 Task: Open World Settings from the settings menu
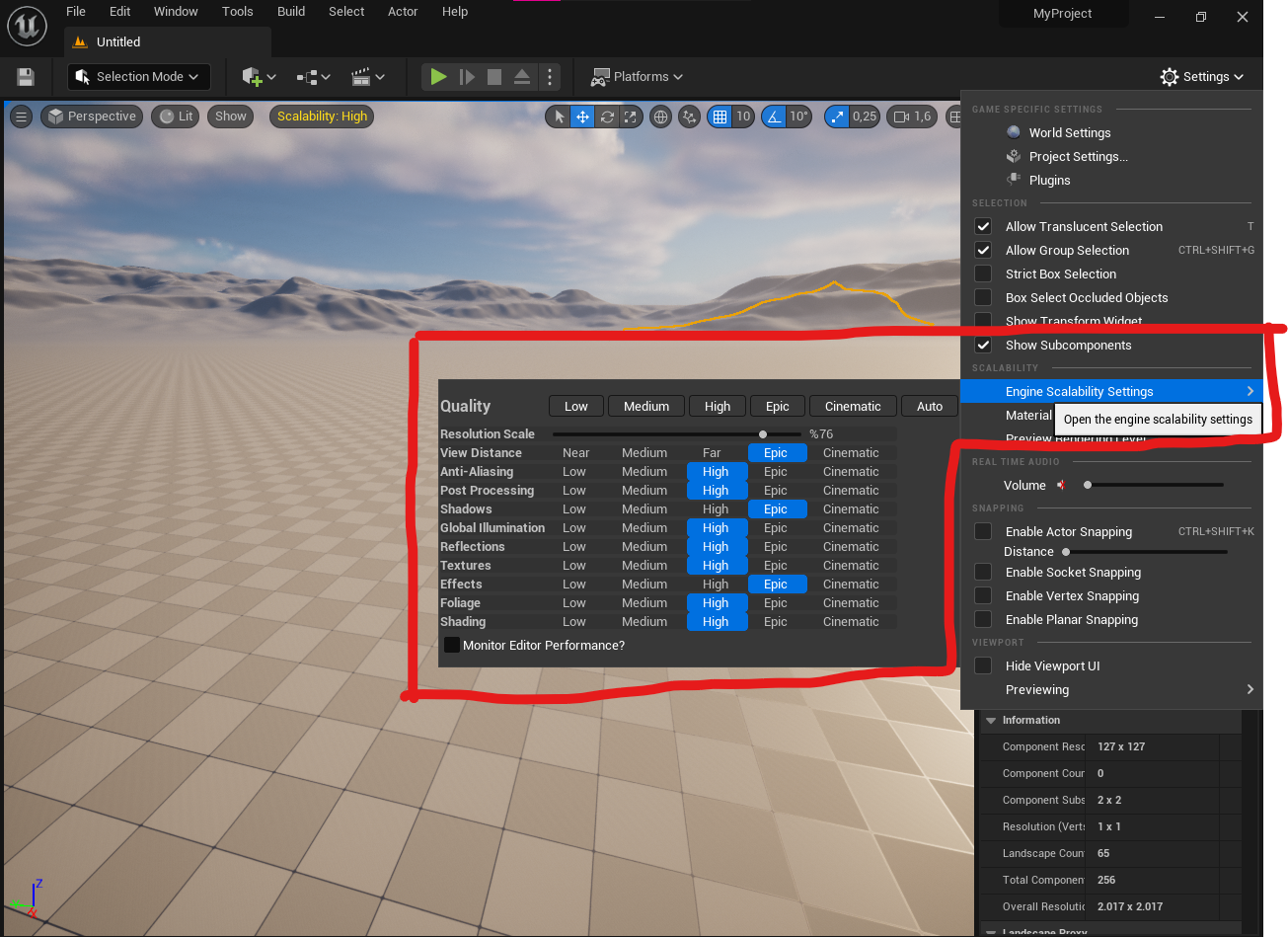click(1069, 132)
